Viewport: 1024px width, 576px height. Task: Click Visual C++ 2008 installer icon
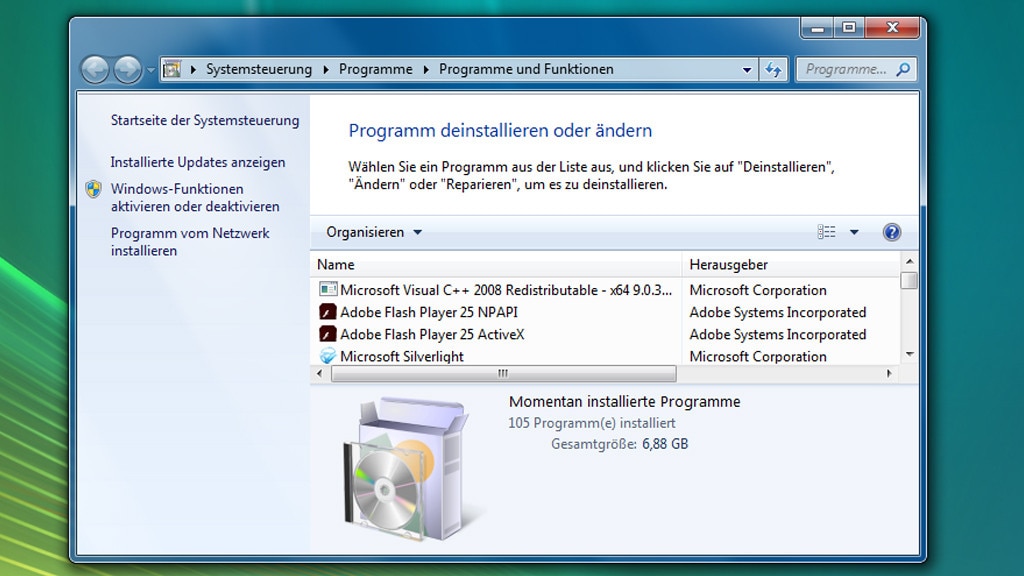pyautogui.click(x=328, y=289)
